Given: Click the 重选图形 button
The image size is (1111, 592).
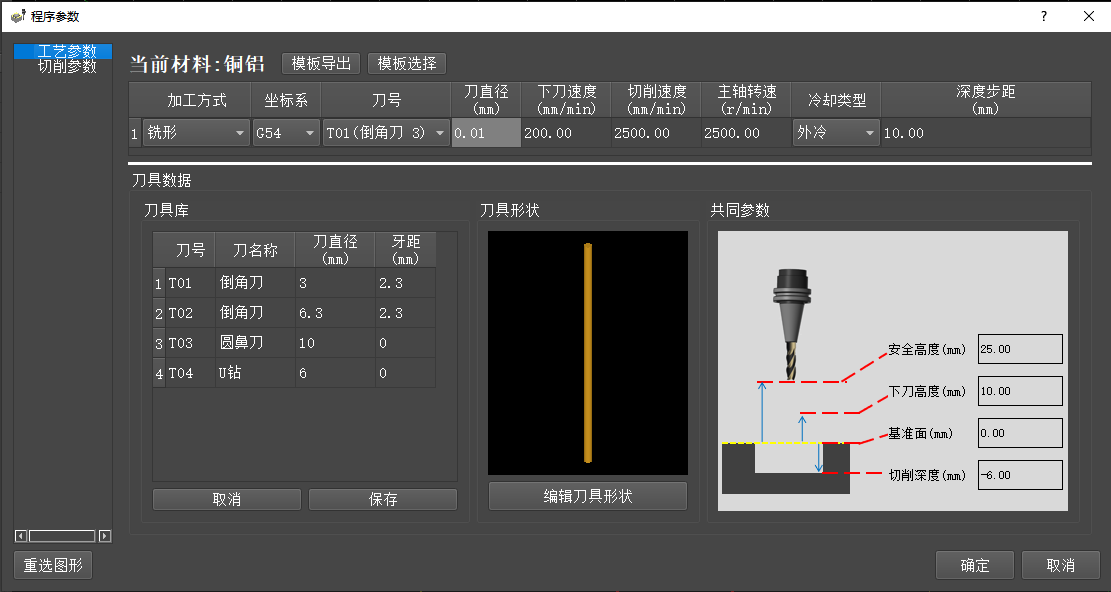Looking at the screenshot, I should 53,565.
